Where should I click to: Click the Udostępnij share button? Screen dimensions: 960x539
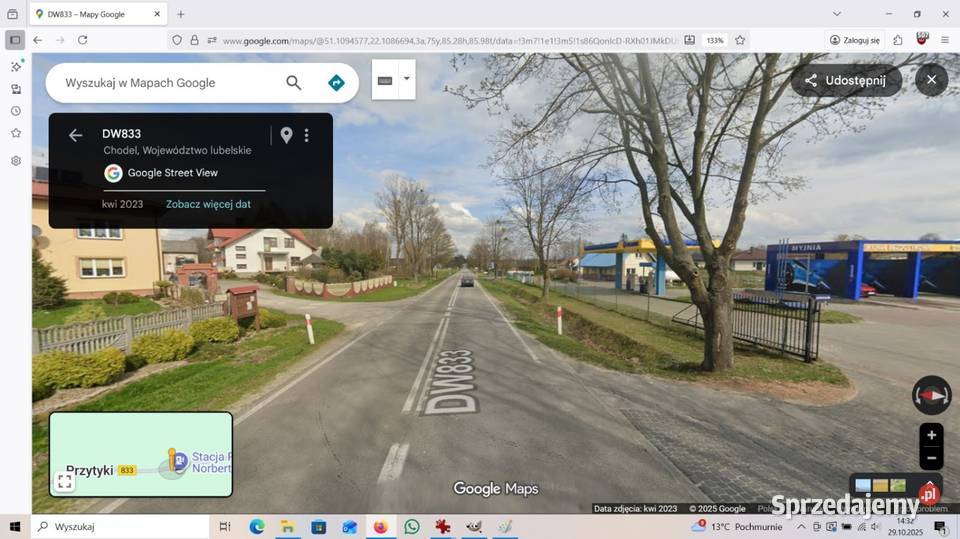click(x=846, y=80)
